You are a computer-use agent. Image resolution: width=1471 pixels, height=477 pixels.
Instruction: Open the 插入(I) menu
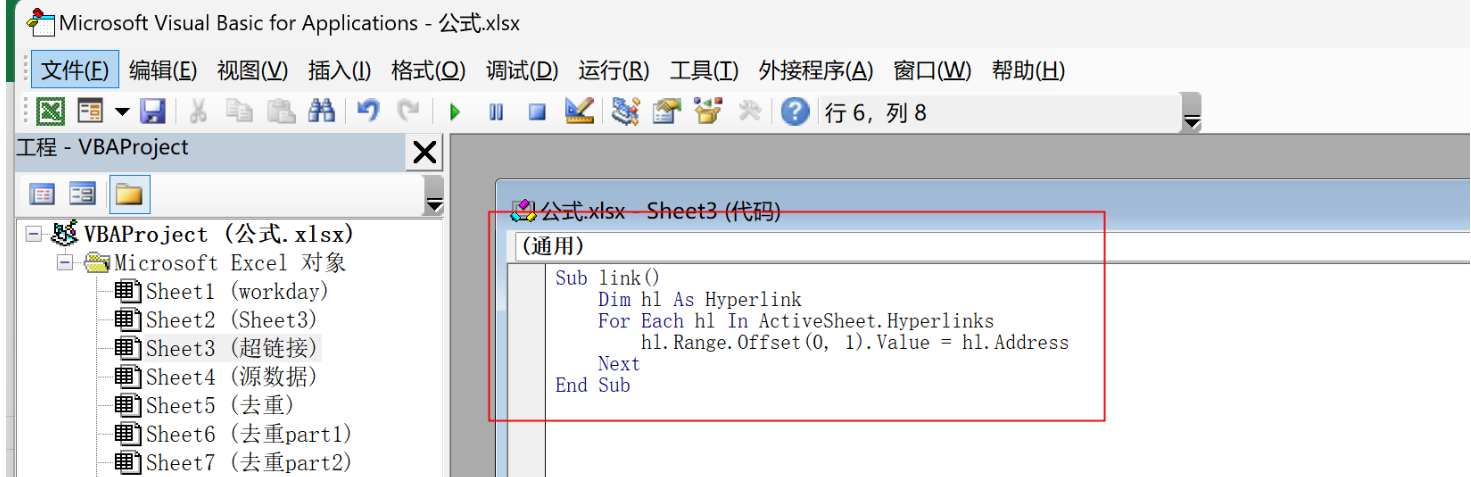pyautogui.click(x=339, y=70)
